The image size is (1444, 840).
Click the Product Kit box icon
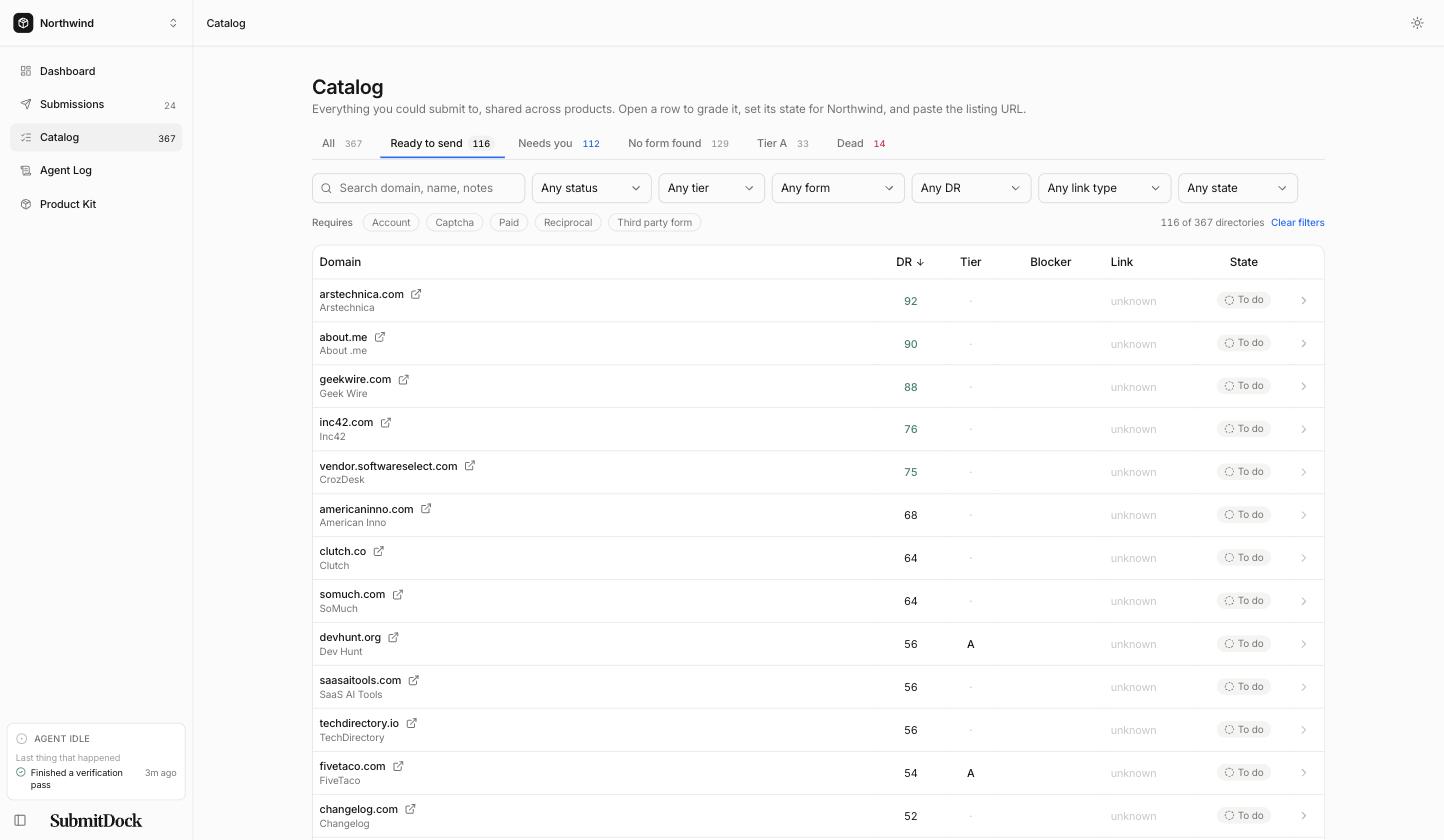tap(26, 204)
